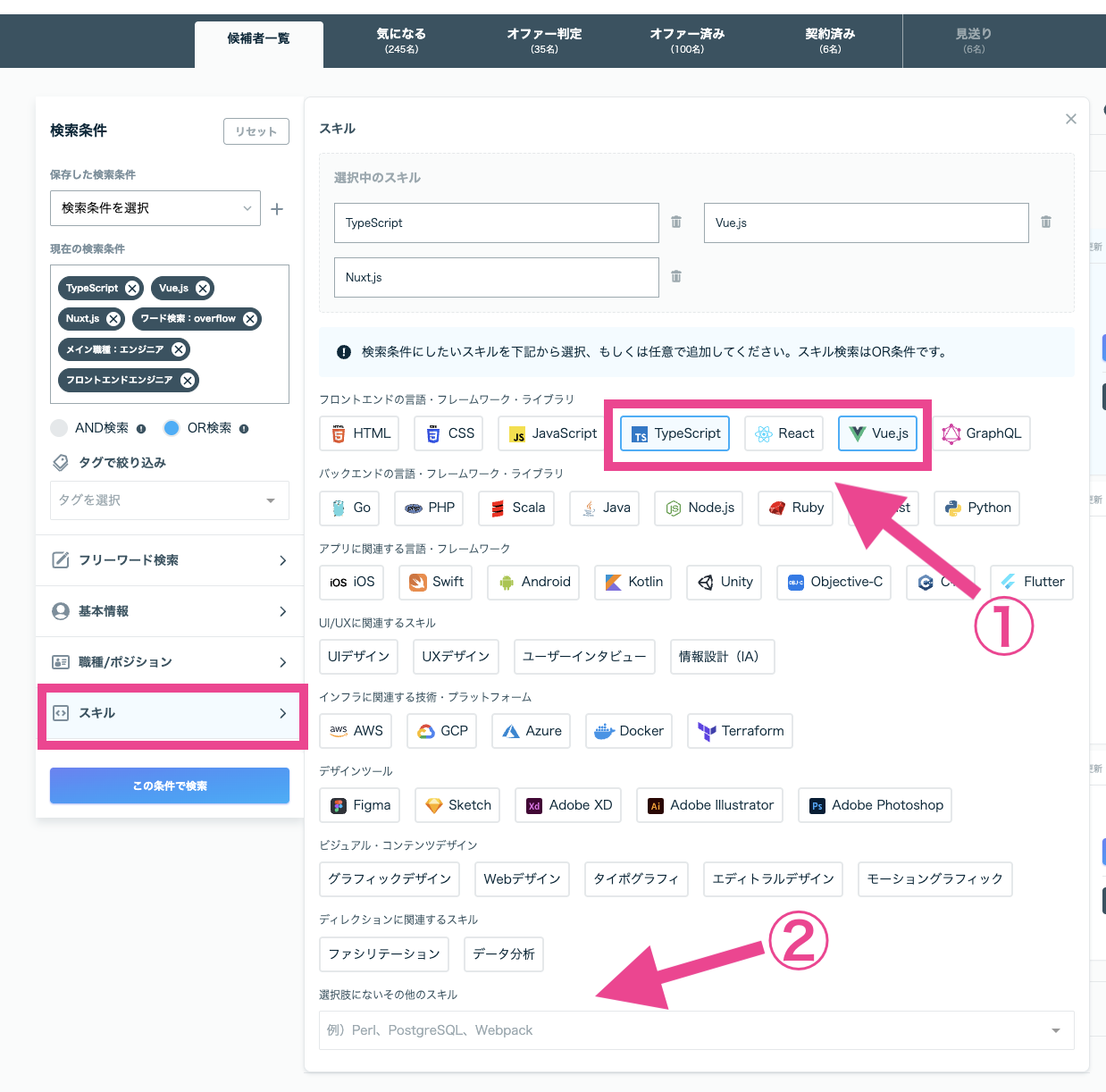Choose the OR検索 radio option
The image size is (1106, 1092).
[x=172, y=428]
